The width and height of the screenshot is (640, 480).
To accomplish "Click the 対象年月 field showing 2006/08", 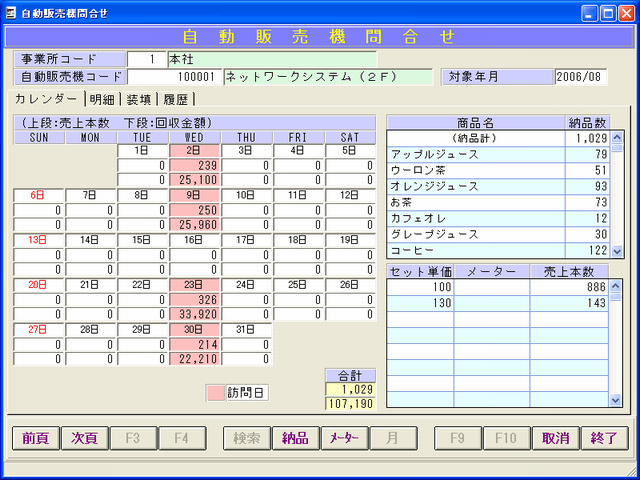I will pyautogui.click(x=580, y=77).
